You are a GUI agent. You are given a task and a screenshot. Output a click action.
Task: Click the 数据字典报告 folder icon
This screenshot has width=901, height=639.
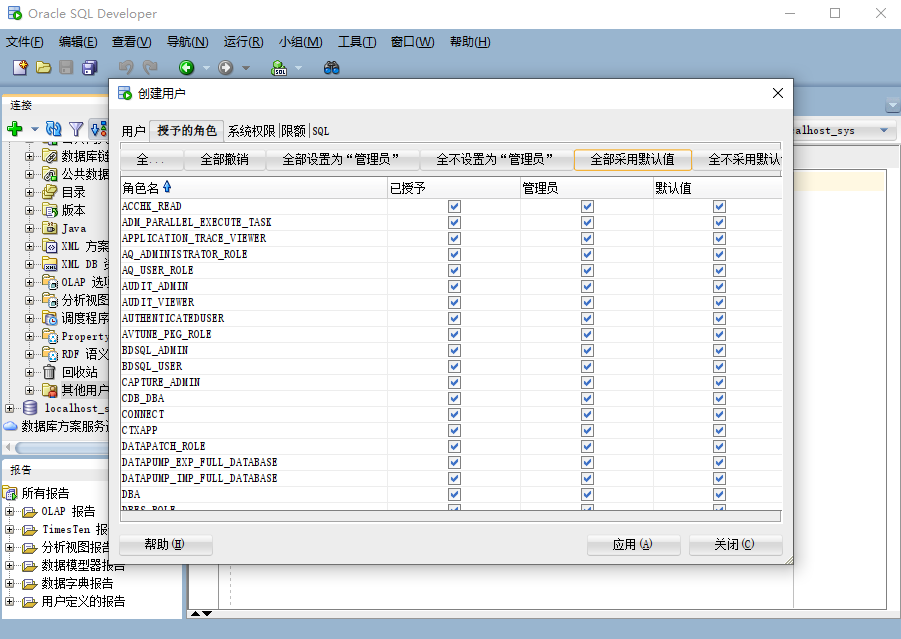(30, 584)
